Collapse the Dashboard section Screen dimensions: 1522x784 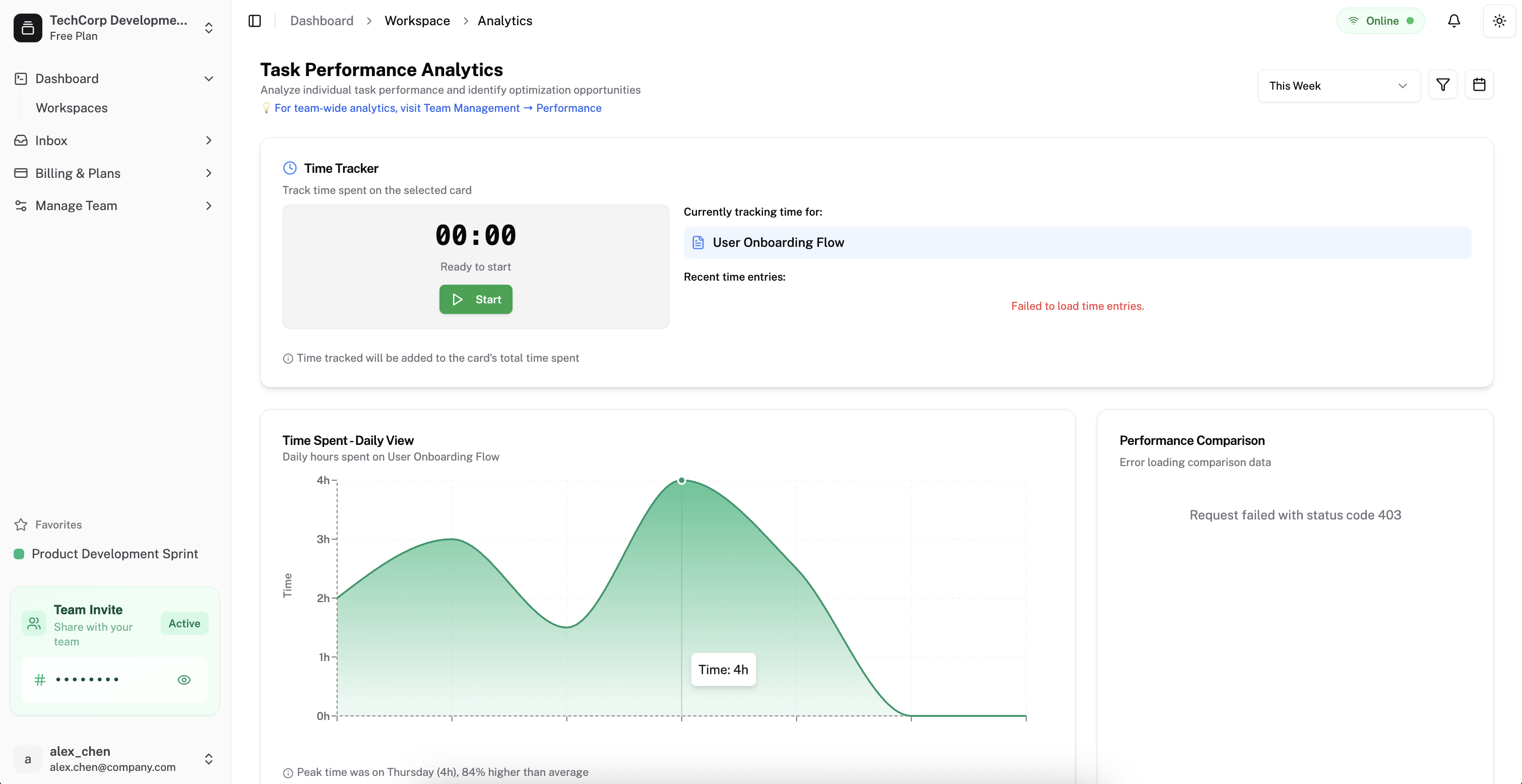point(208,78)
